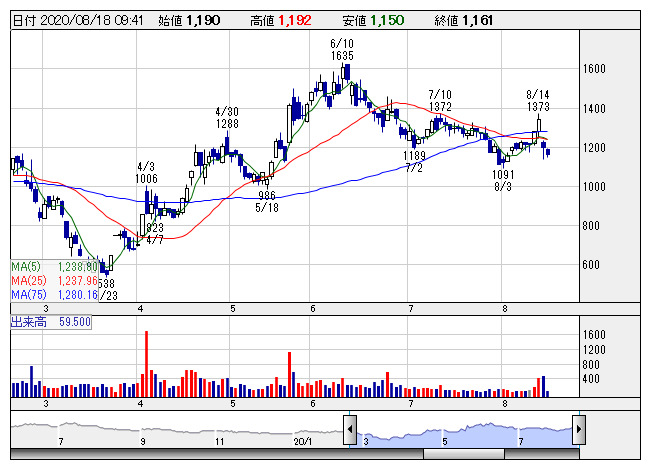Click the 986 5/18 low annotation
This screenshot has width=652, height=469.
tap(267, 201)
